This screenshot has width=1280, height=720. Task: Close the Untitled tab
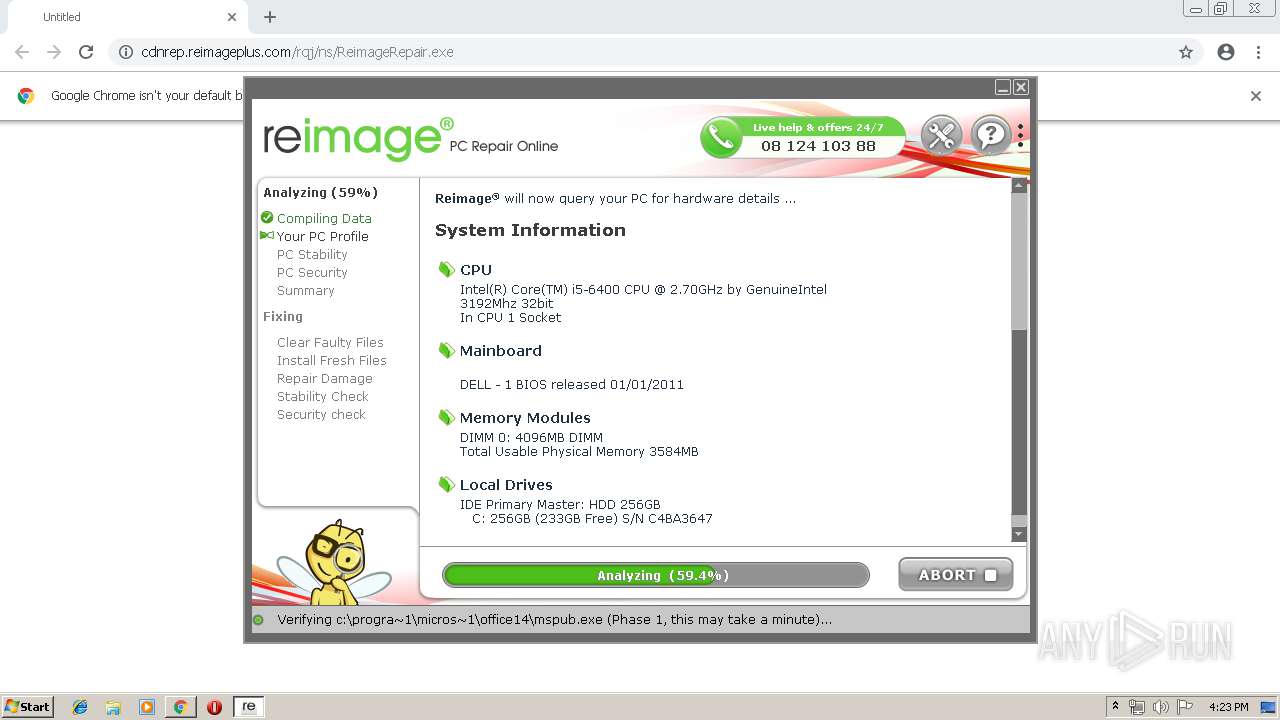pyautogui.click(x=232, y=17)
